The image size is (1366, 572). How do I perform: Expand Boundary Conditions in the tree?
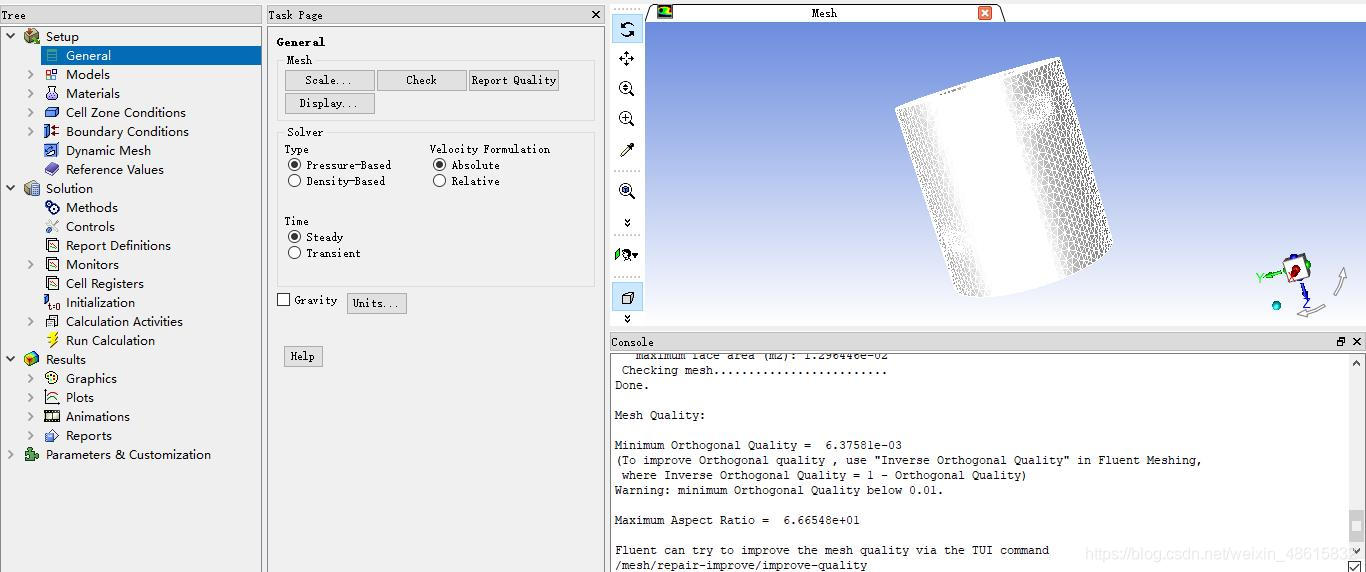click(x=30, y=131)
